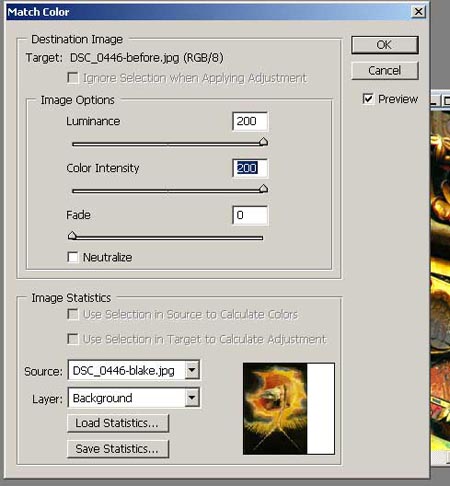Click the Destination Image group label
This screenshot has height=486, width=450.
(x=77, y=39)
